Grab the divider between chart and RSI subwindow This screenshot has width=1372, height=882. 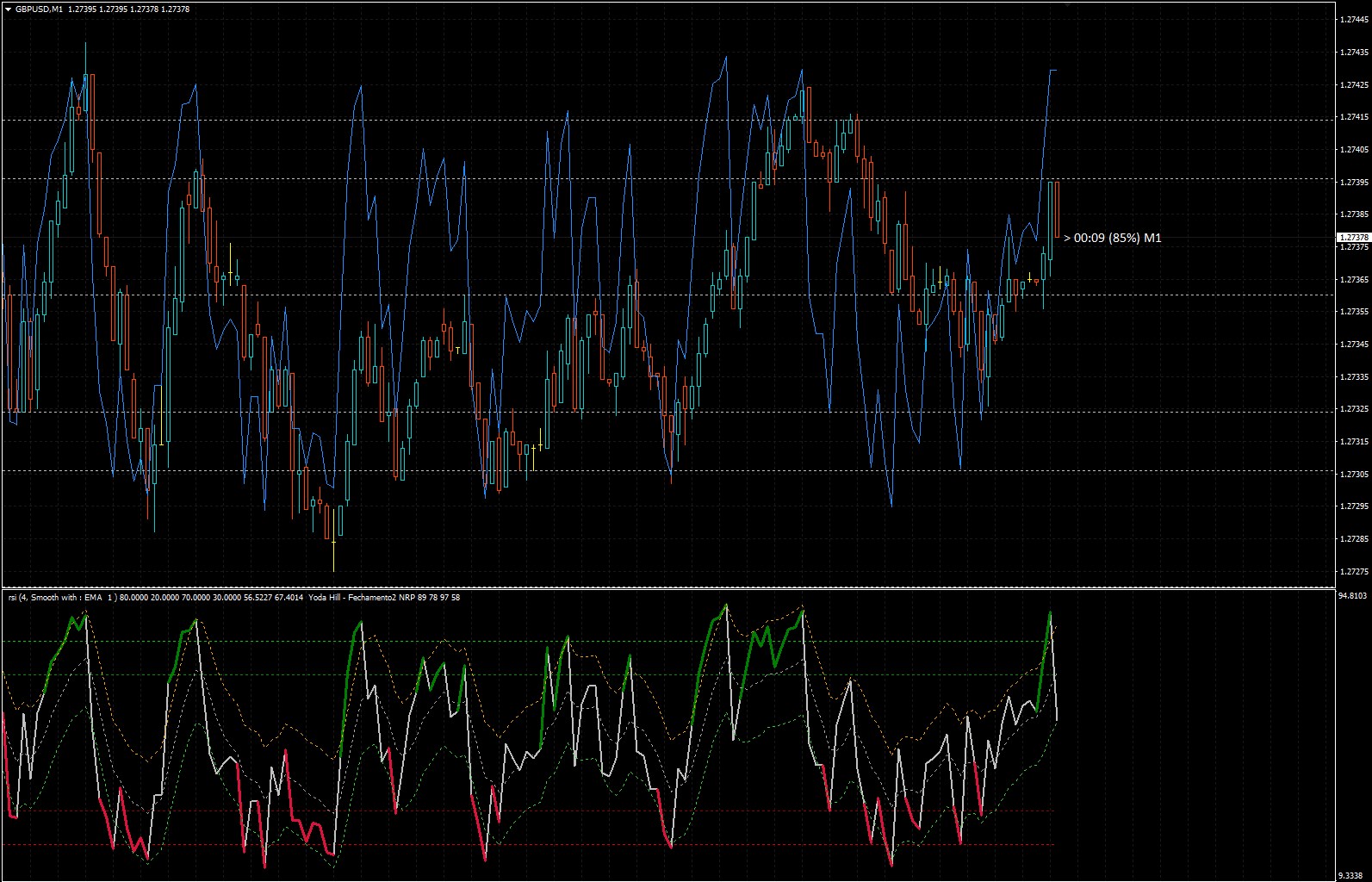click(667, 588)
